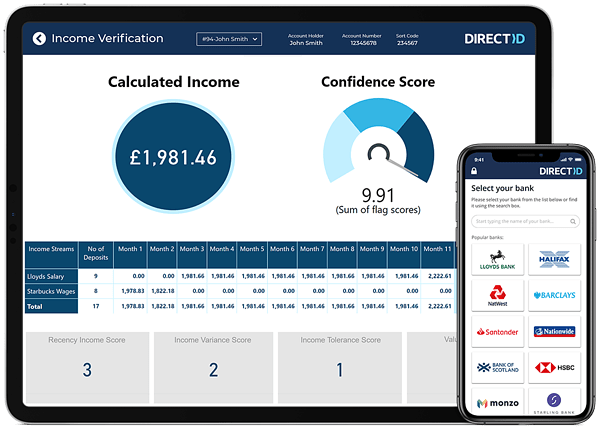Click the Income Streams column header
The height and width of the screenshot is (429, 600).
(52, 254)
